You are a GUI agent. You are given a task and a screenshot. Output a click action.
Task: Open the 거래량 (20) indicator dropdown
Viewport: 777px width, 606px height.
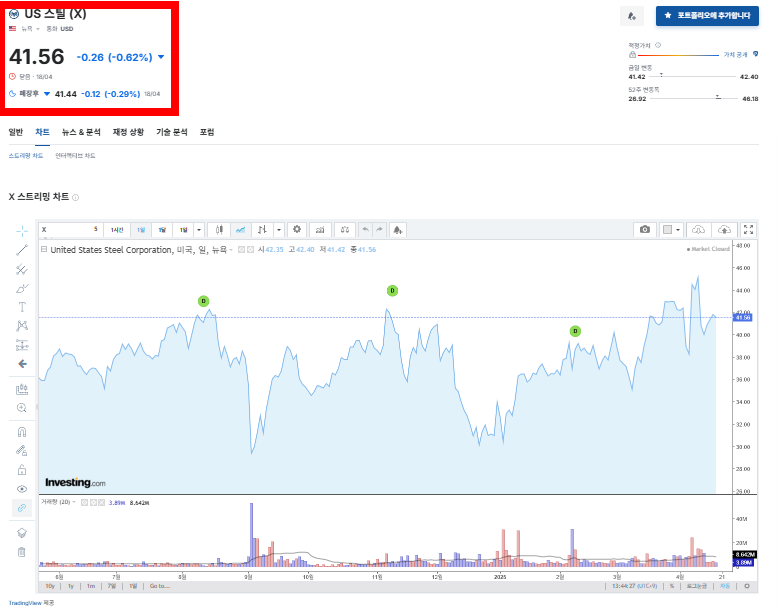coord(74,502)
